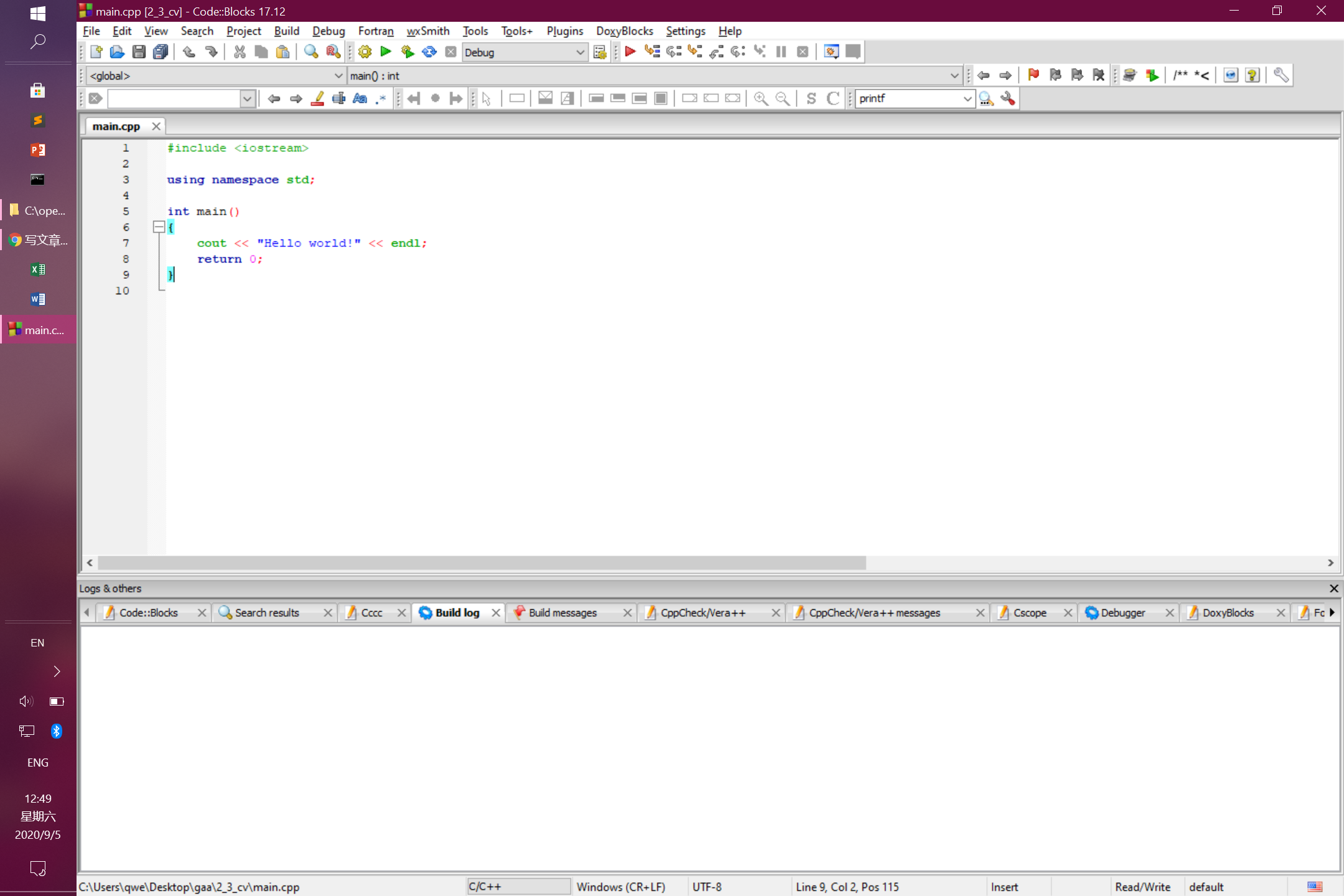The image size is (1344, 896).
Task: Click the Build and run icon
Action: [x=408, y=52]
